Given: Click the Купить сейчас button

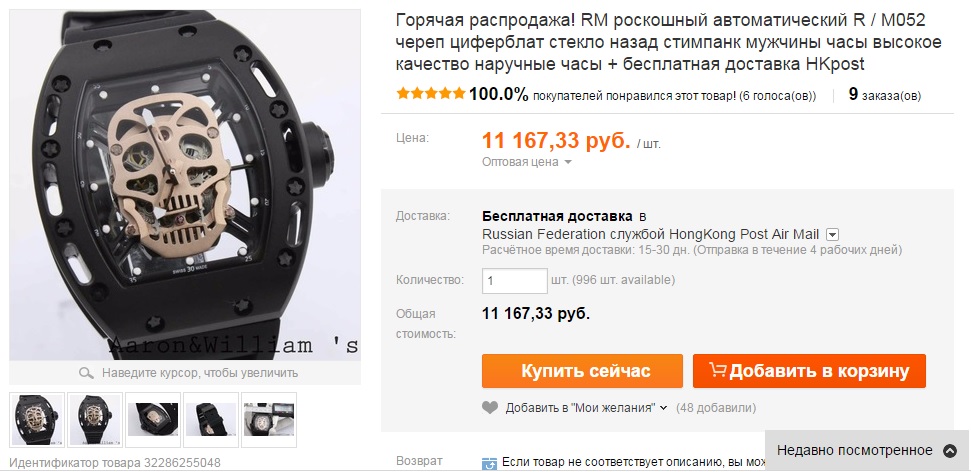Looking at the screenshot, I should 582,371.
